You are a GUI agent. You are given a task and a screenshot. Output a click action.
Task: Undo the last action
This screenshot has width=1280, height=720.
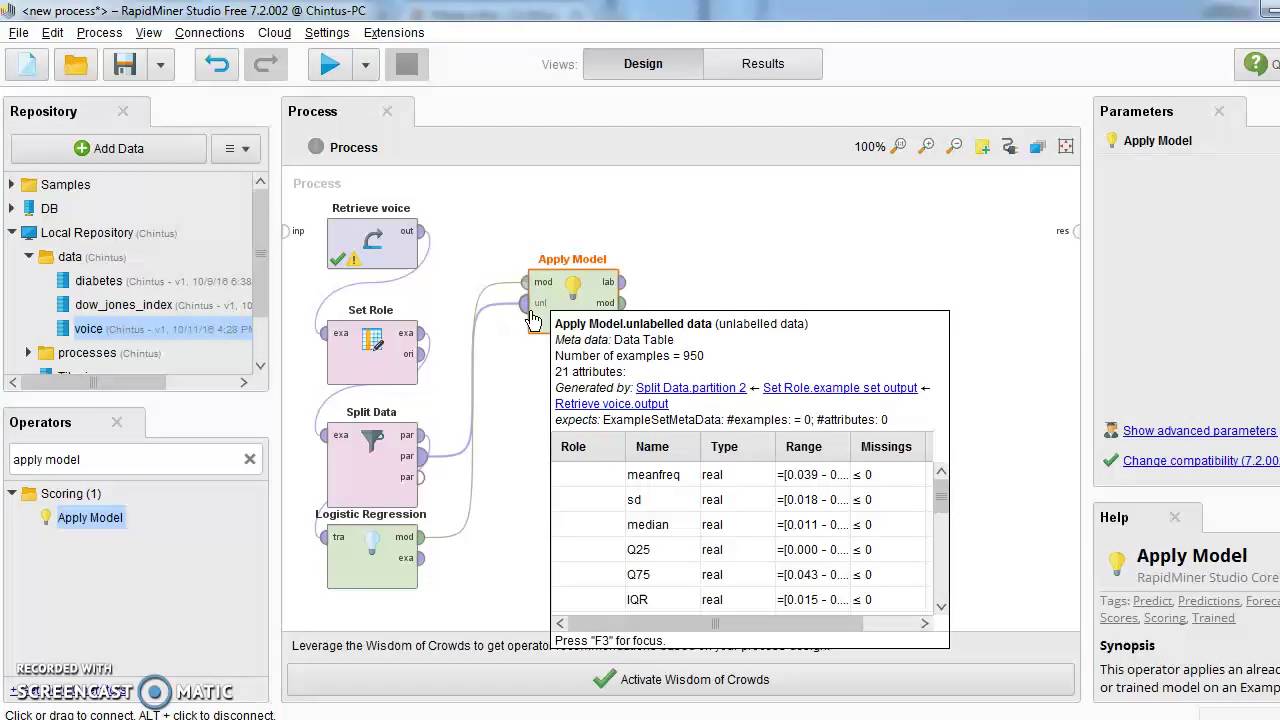click(217, 65)
